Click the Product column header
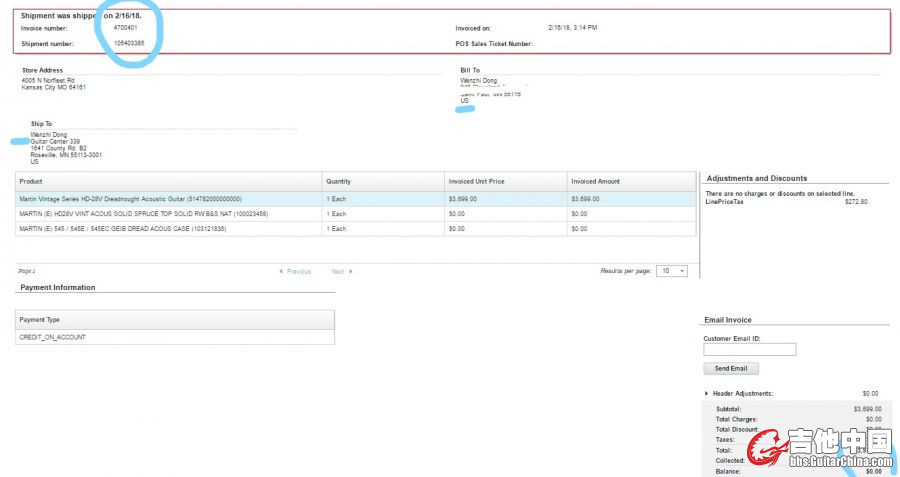The width and height of the screenshot is (900, 477). [31, 182]
